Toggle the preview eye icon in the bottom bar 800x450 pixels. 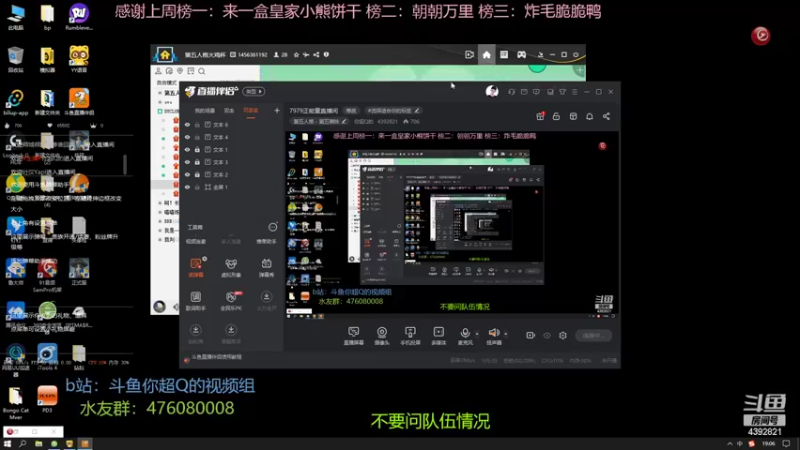[x=547, y=335]
